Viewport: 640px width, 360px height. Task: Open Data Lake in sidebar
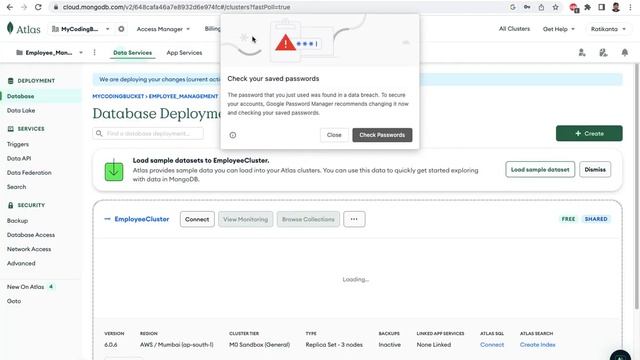pyautogui.click(x=21, y=111)
